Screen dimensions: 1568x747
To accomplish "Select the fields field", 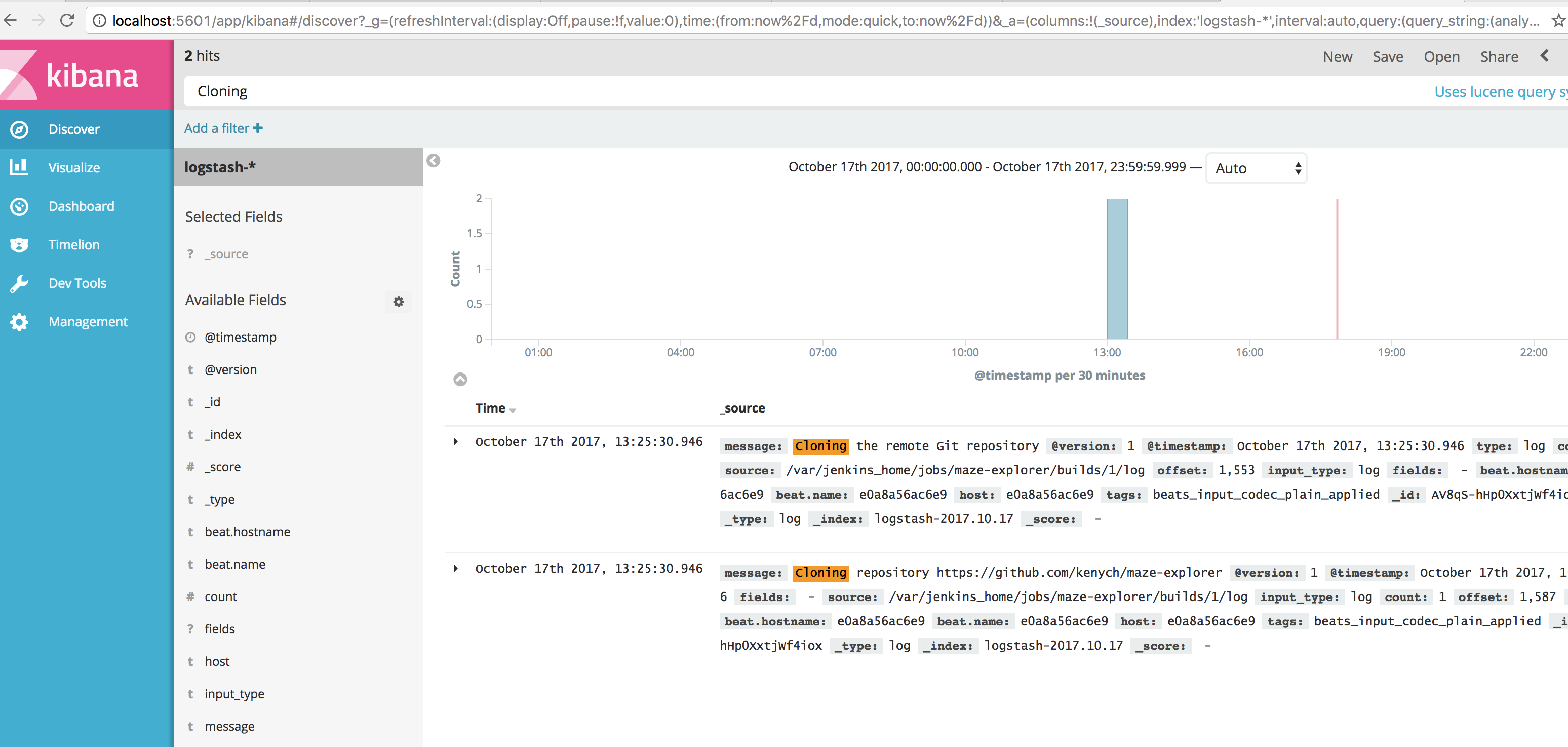I will tap(220, 629).
